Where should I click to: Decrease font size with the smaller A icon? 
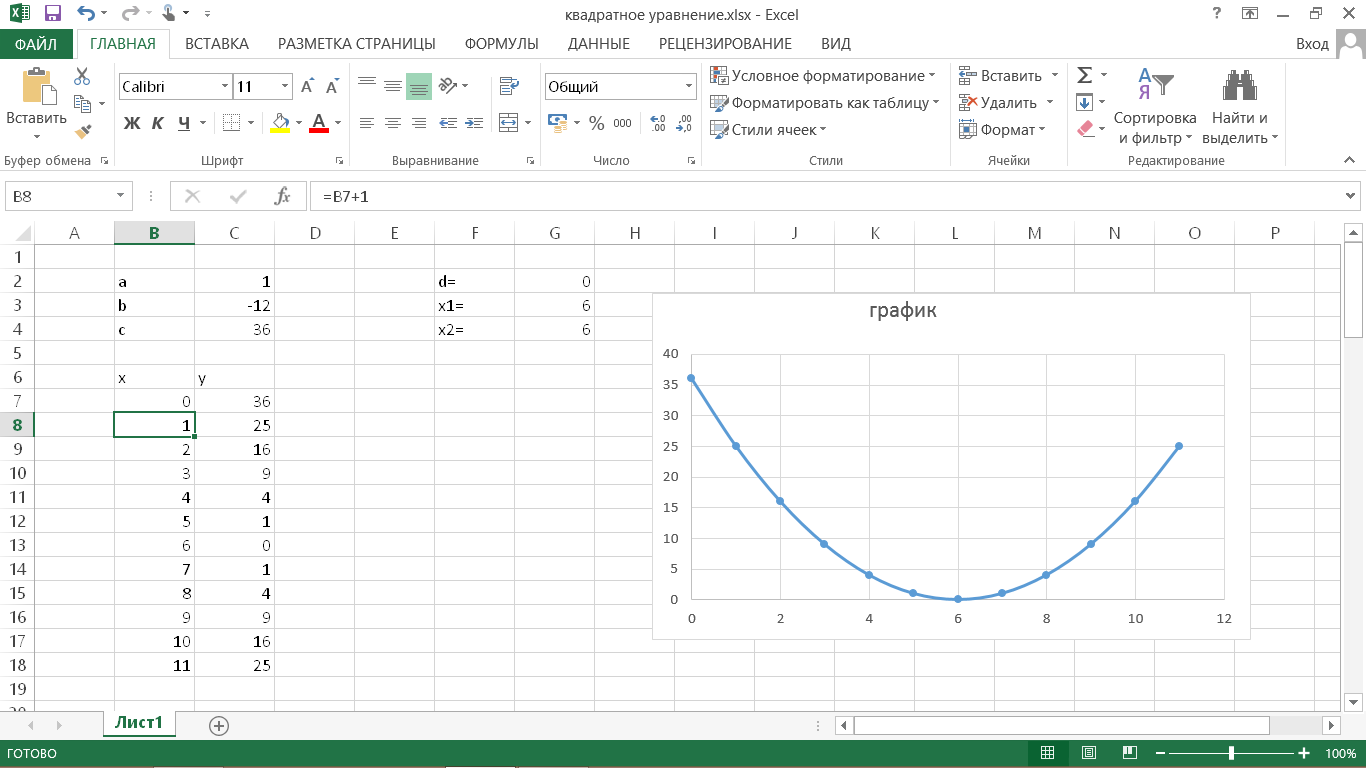tap(333, 87)
